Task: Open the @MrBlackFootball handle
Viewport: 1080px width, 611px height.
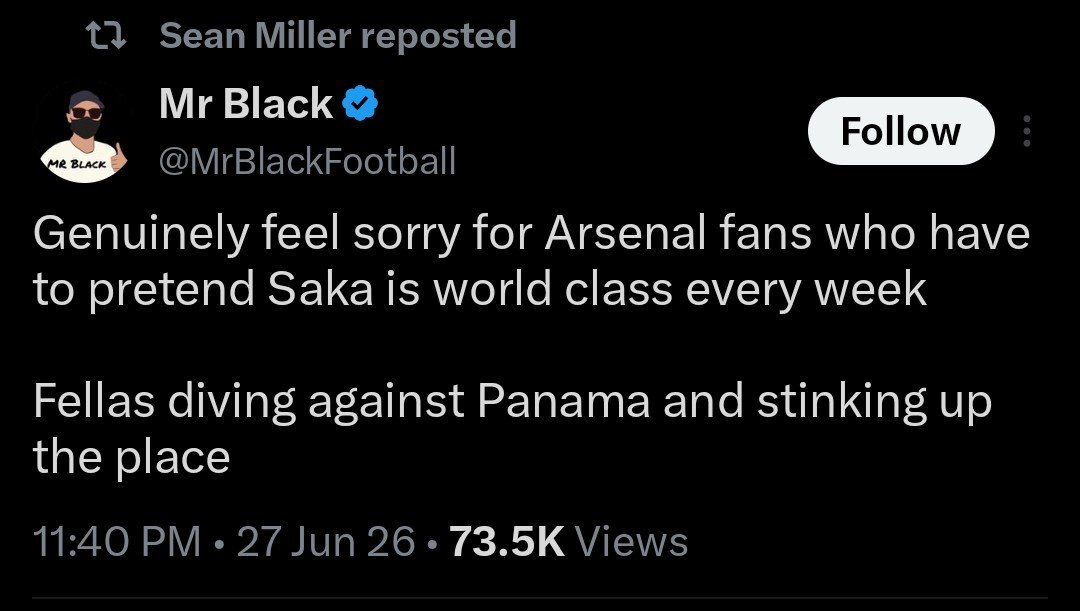Action: click(x=307, y=161)
